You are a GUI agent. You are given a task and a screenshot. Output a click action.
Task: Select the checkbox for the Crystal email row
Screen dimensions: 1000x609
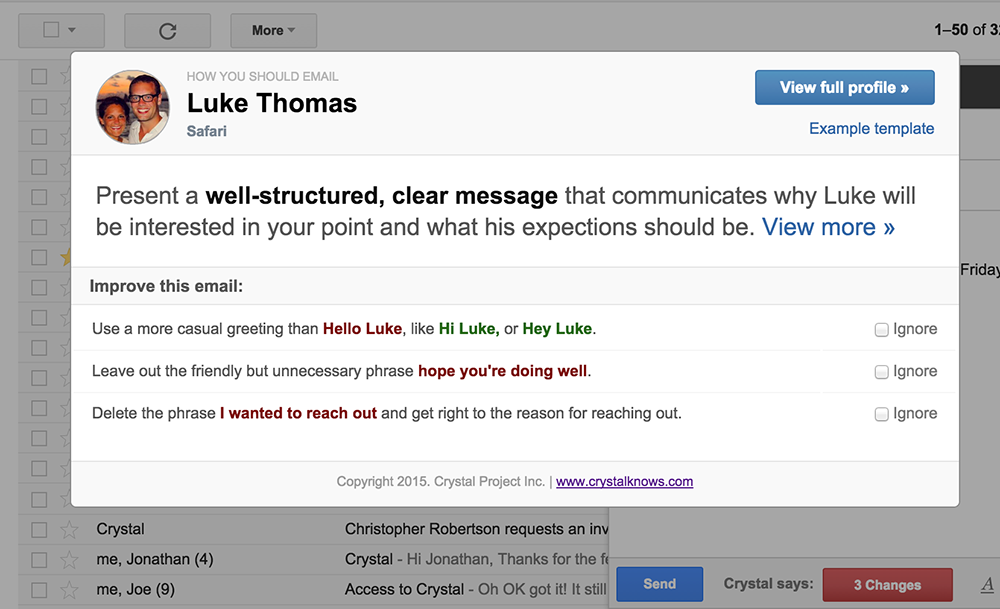[40, 529]
